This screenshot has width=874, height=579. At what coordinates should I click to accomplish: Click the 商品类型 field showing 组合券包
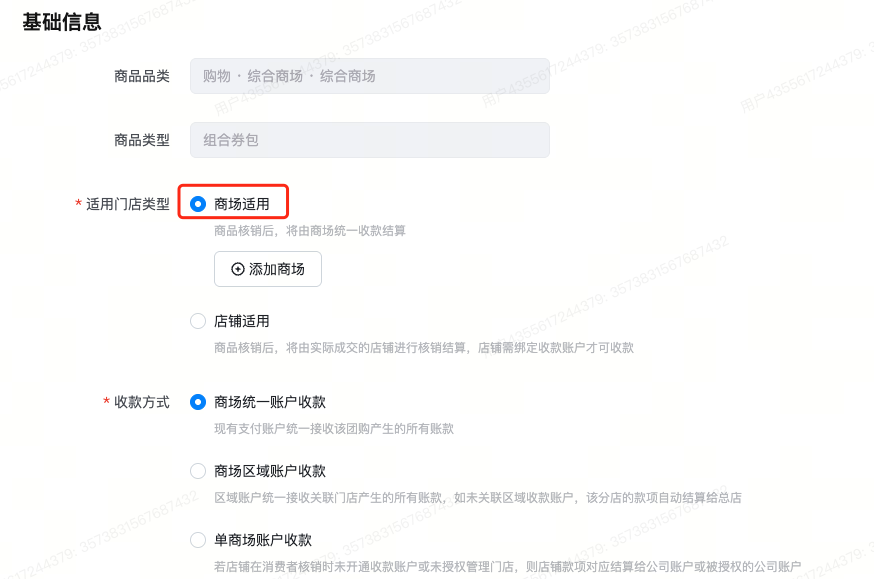[369, 140]
